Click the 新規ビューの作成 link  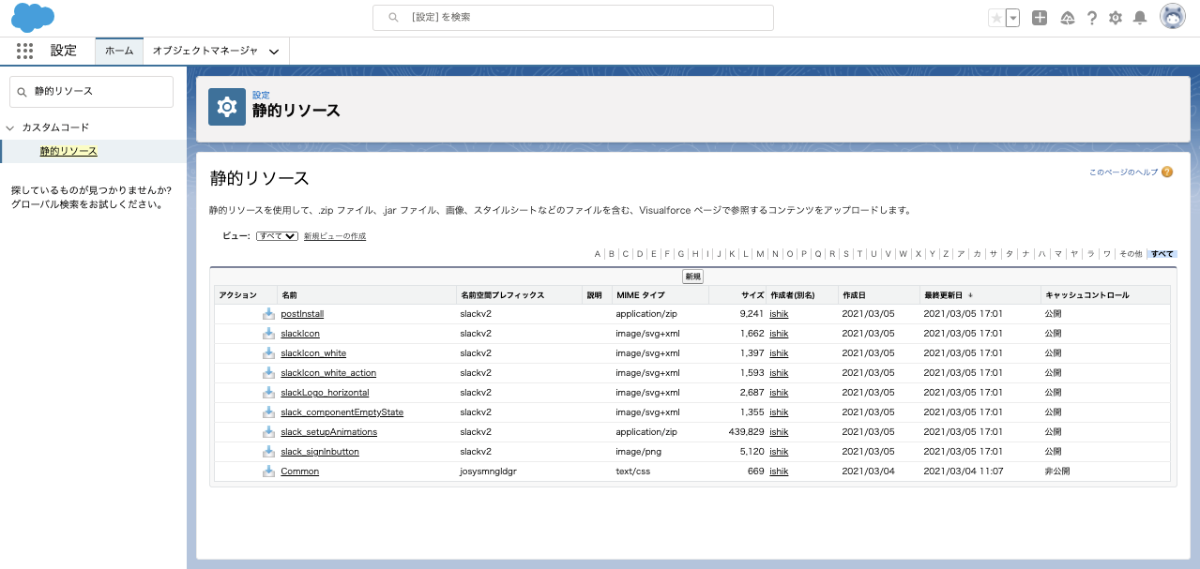[335, 236]
